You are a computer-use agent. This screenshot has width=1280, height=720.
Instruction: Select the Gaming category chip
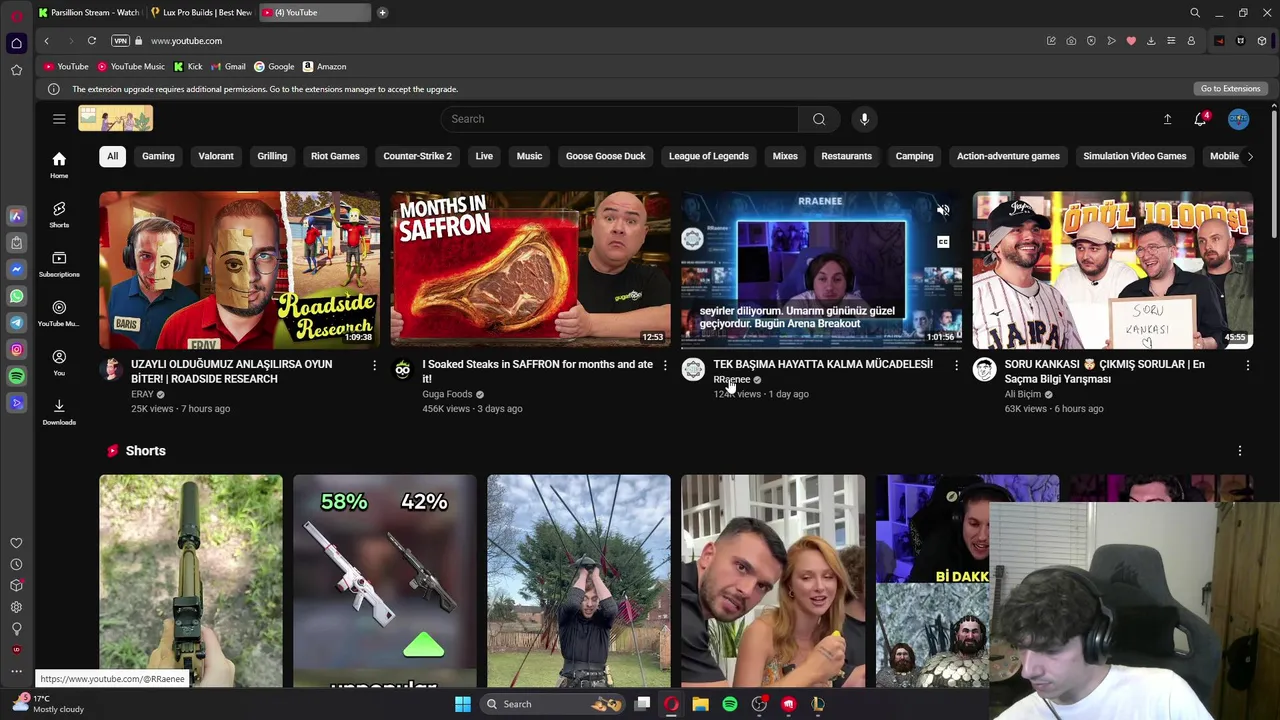[x=158, y=156]
